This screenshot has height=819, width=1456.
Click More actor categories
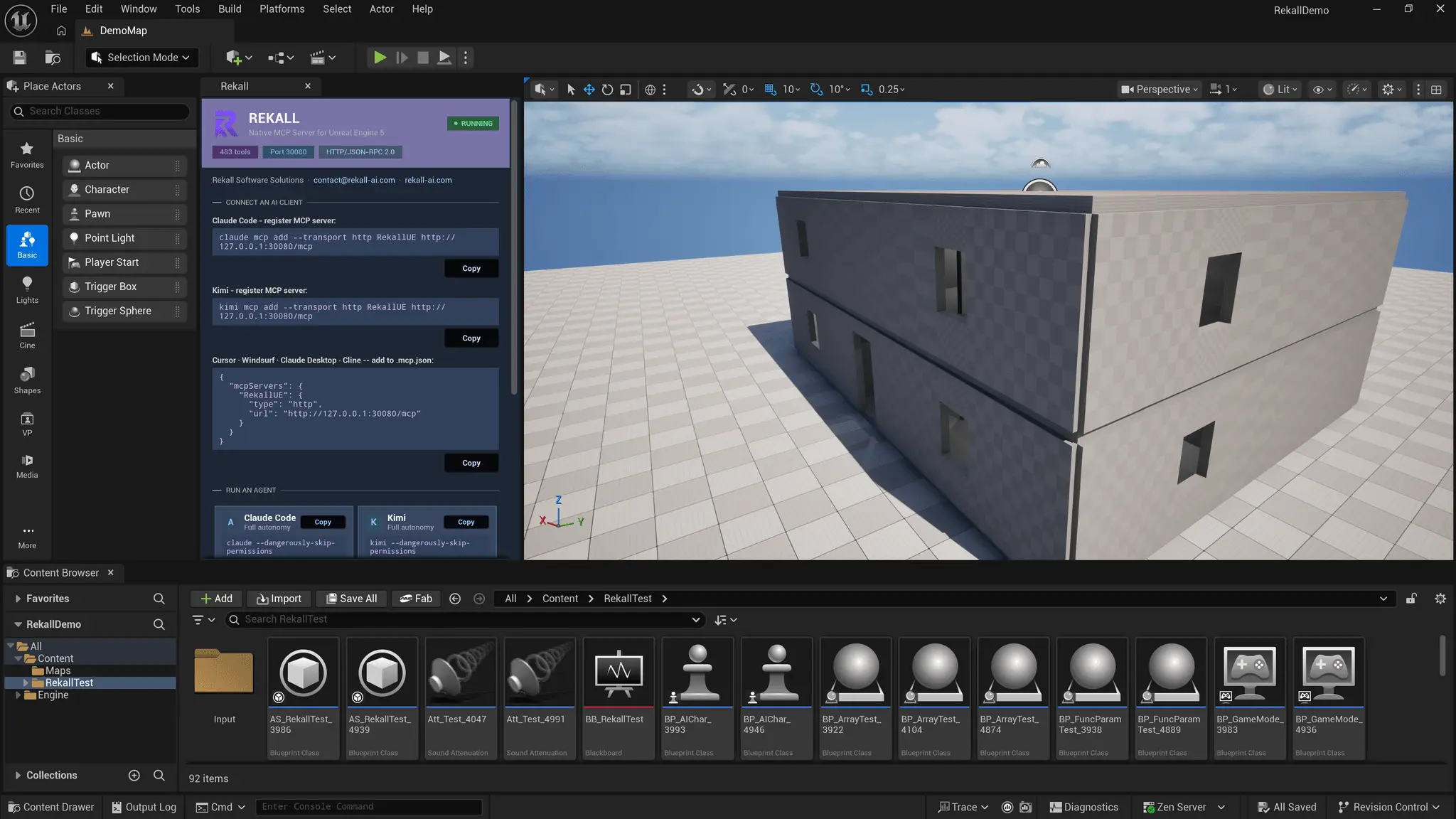pos(27,537)
